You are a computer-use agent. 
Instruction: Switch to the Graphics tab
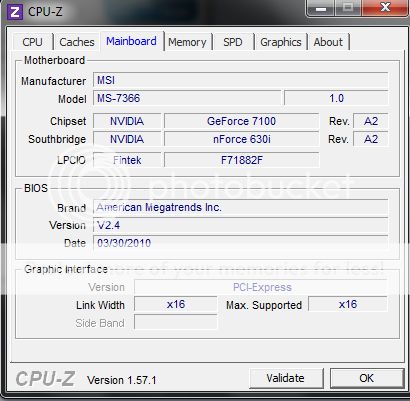pyautogui.click(x=281, y=42)
